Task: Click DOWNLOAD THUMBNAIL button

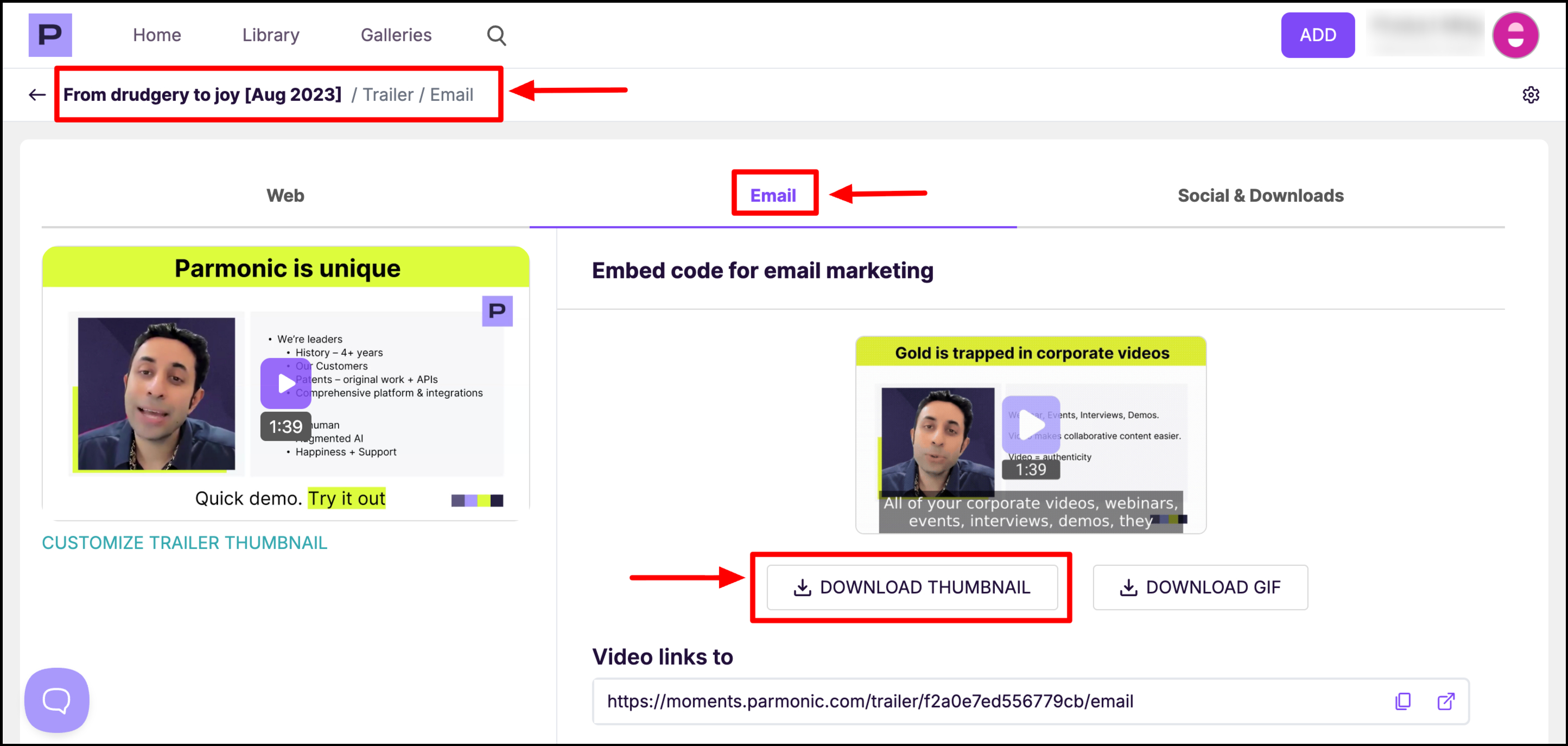Action: (x=912, y=586)
